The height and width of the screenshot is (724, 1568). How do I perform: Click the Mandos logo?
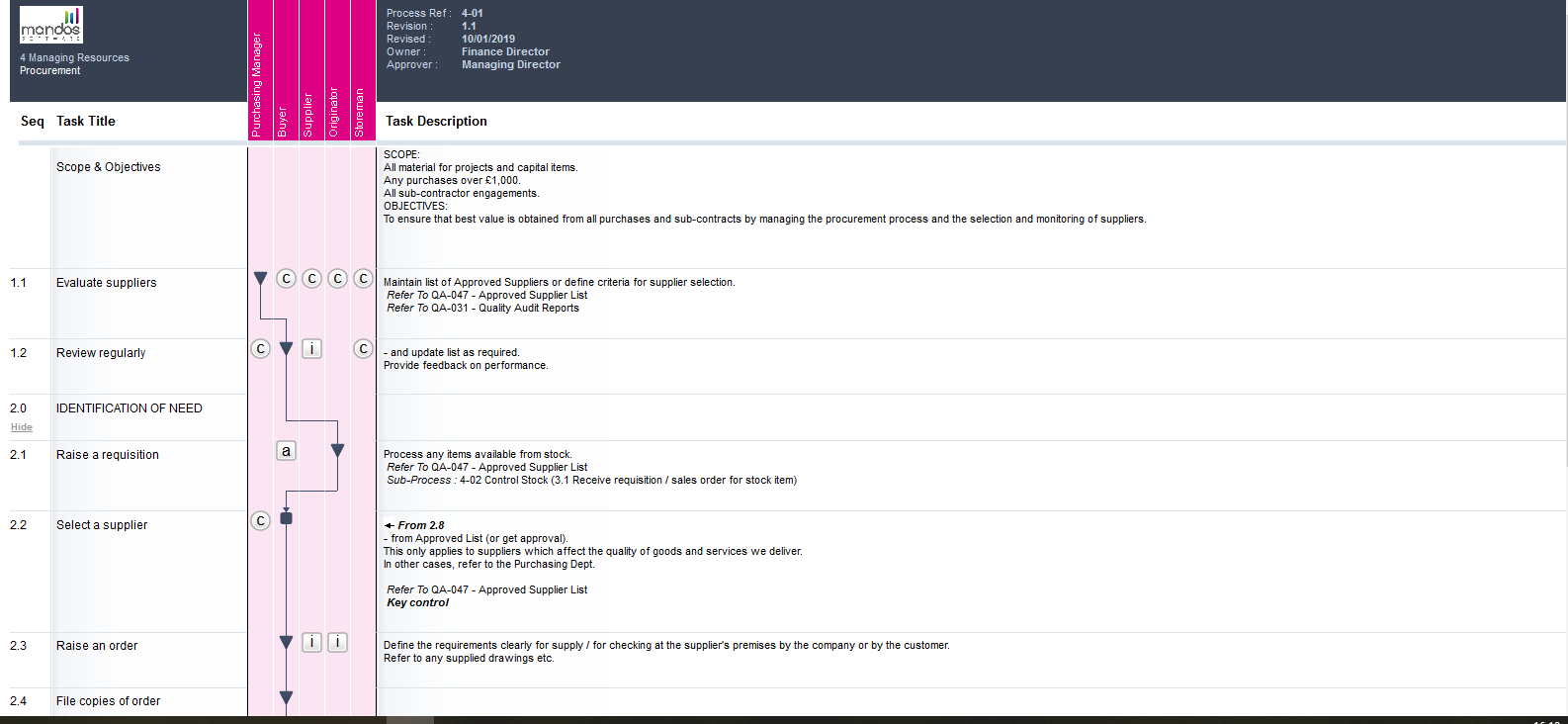point(51,25)
